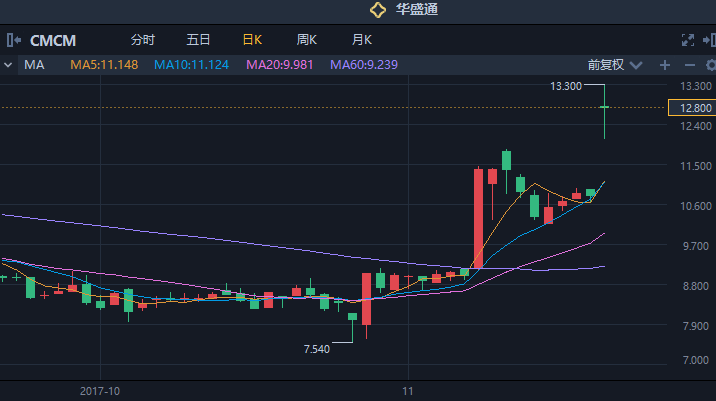Zoom out chart with minus icon
716x401 pixels.
(x=686, y=65)
